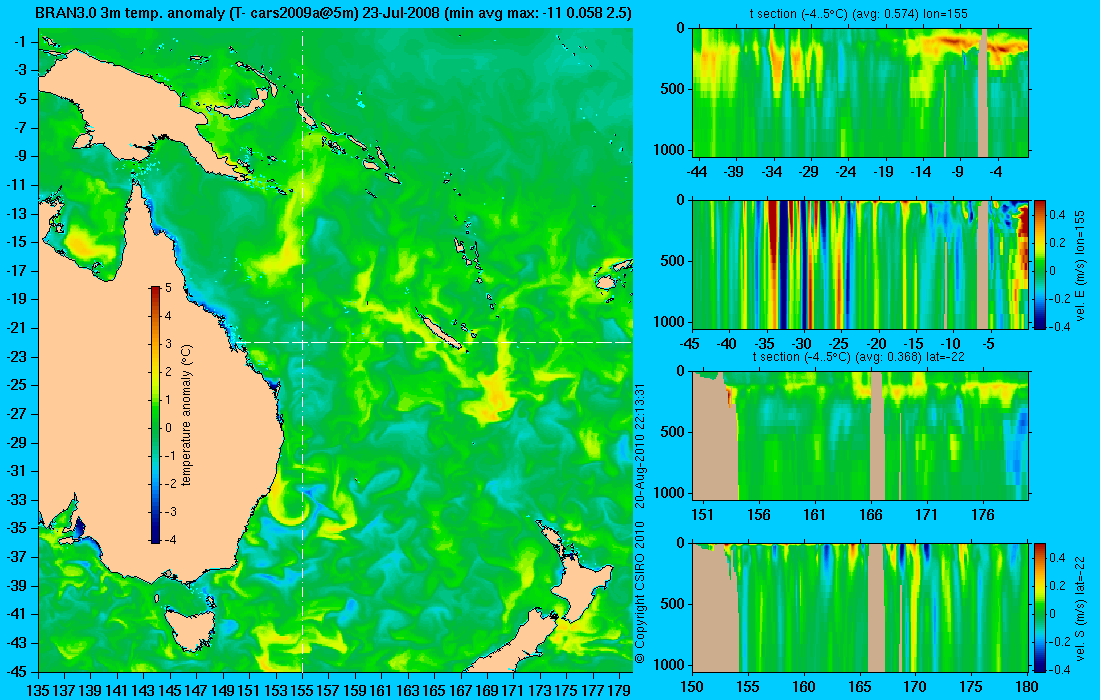Viewport: 1100px width, 700px height.
Task: Click the Tasmania island on the map
Action: point(189,629)
